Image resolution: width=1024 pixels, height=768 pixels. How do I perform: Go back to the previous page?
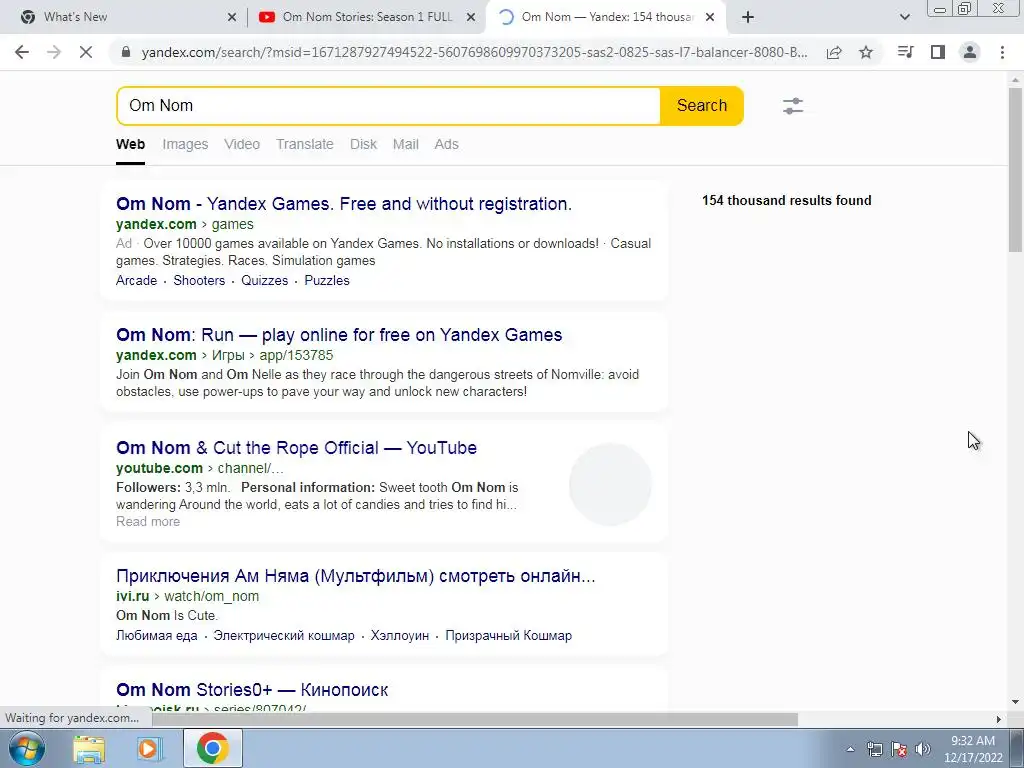[22, 52]
